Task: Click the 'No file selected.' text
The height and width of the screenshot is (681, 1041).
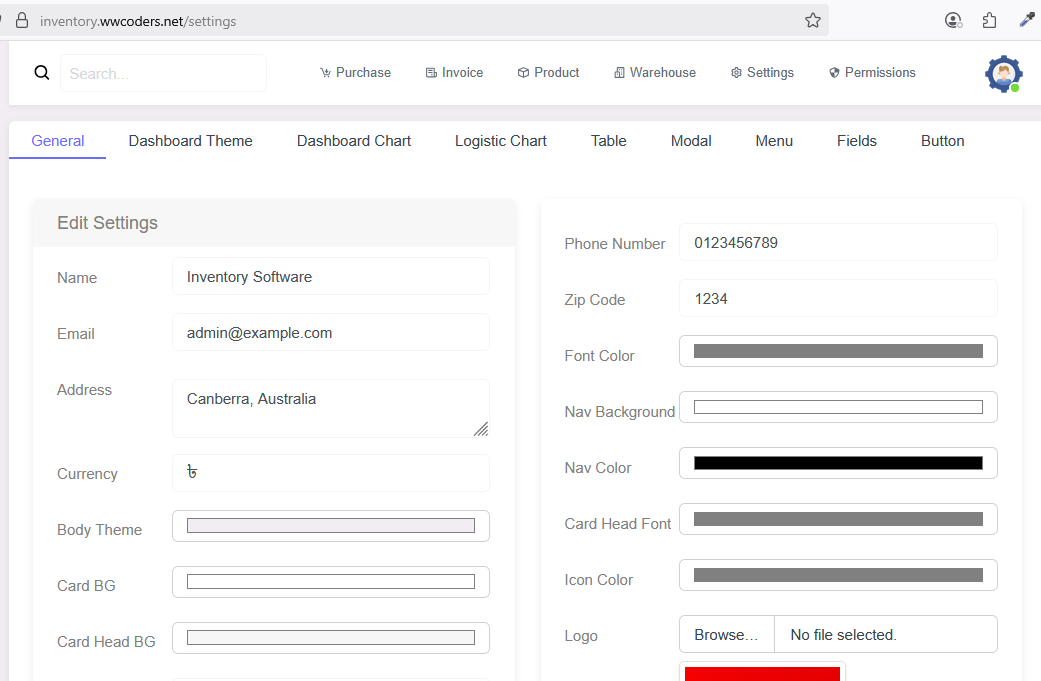Action: 843,635
